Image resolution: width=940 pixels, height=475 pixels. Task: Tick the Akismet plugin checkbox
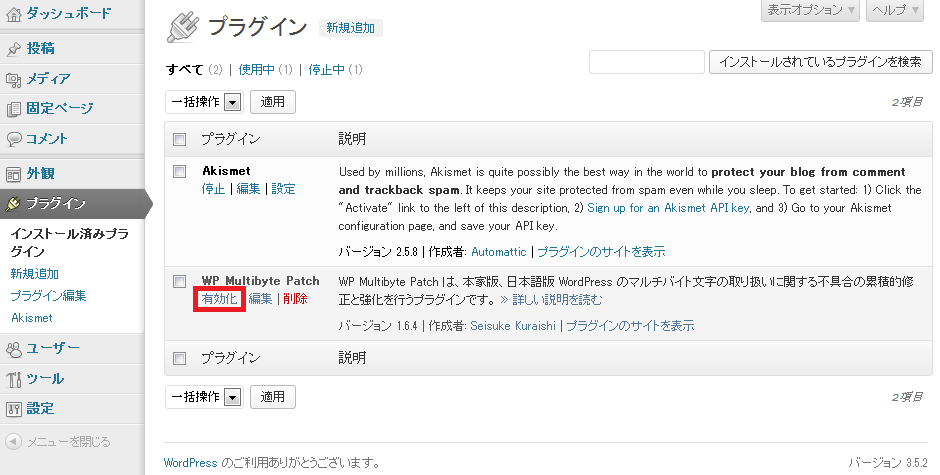tap(180, 171)
